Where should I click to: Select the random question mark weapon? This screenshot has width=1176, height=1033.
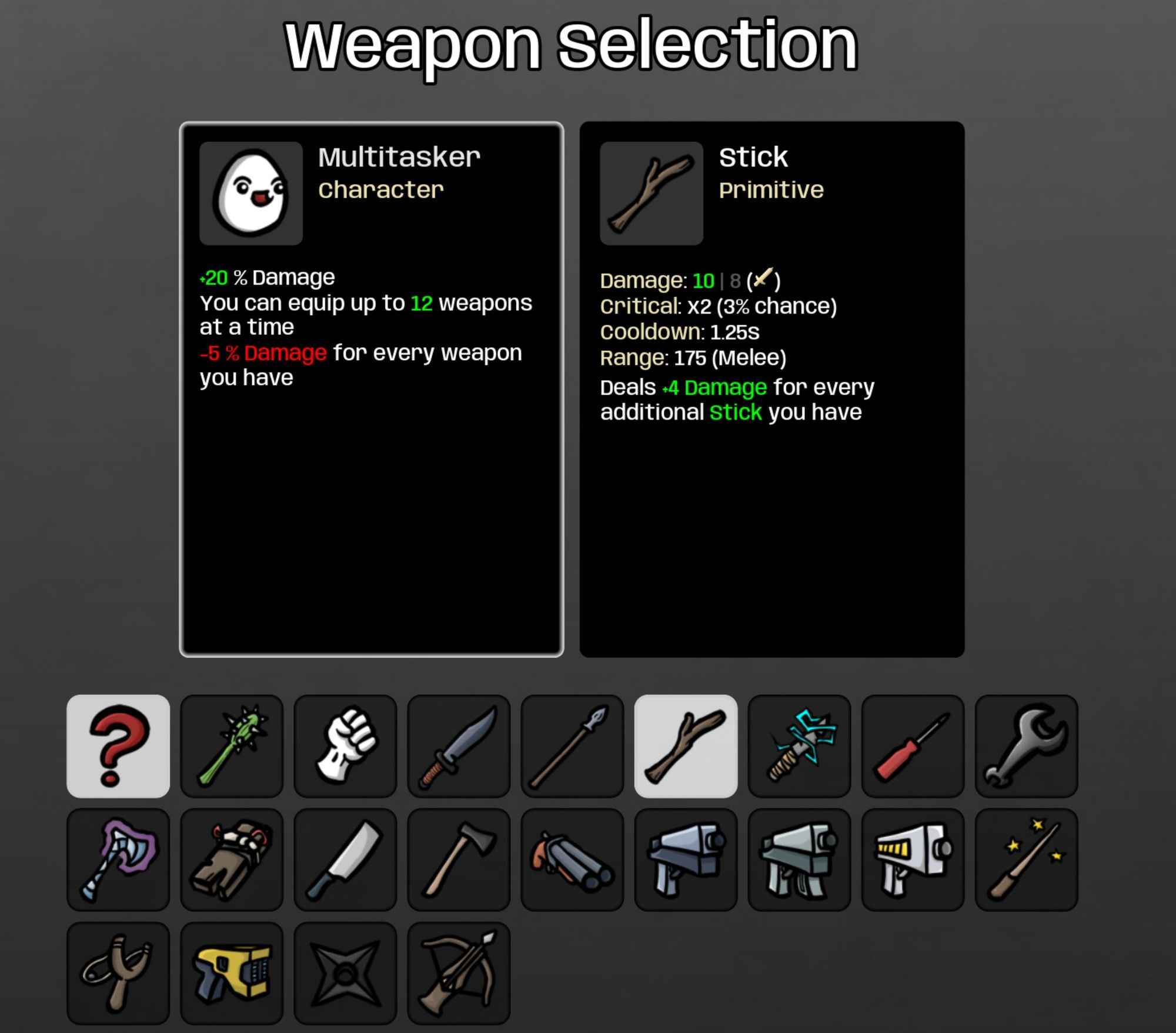click(118, 746)
